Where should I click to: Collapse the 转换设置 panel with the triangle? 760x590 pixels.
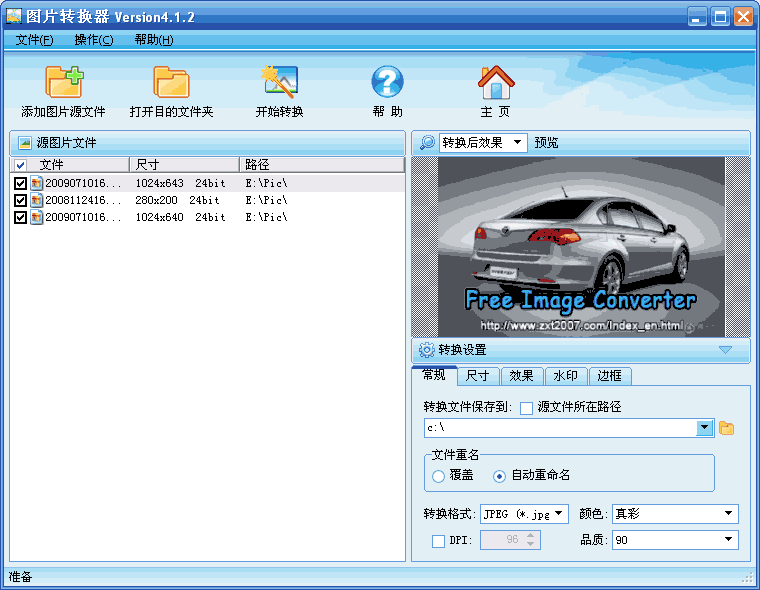click(x=726, y=350)
